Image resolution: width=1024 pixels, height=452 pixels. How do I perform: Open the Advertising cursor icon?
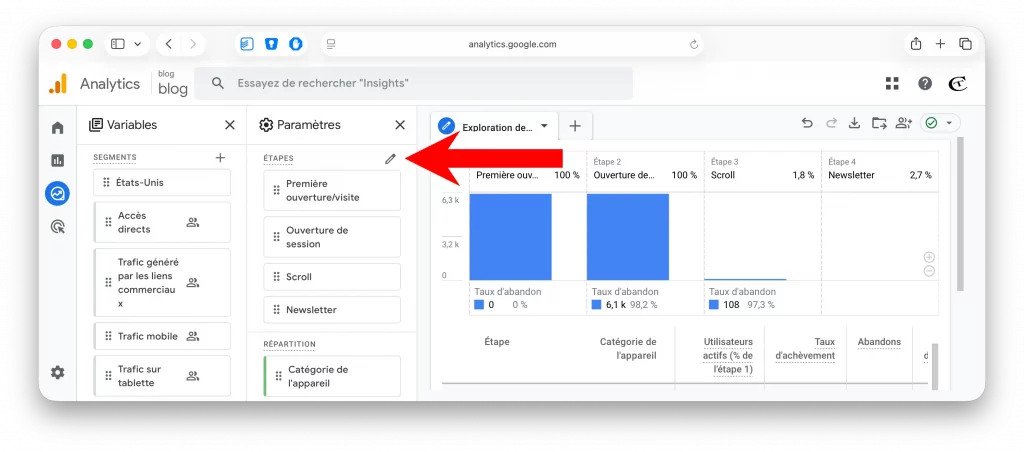(57, 227)
